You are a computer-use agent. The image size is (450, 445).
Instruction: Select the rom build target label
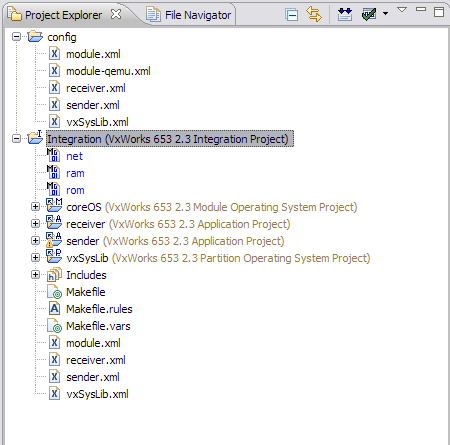[75, 190]
